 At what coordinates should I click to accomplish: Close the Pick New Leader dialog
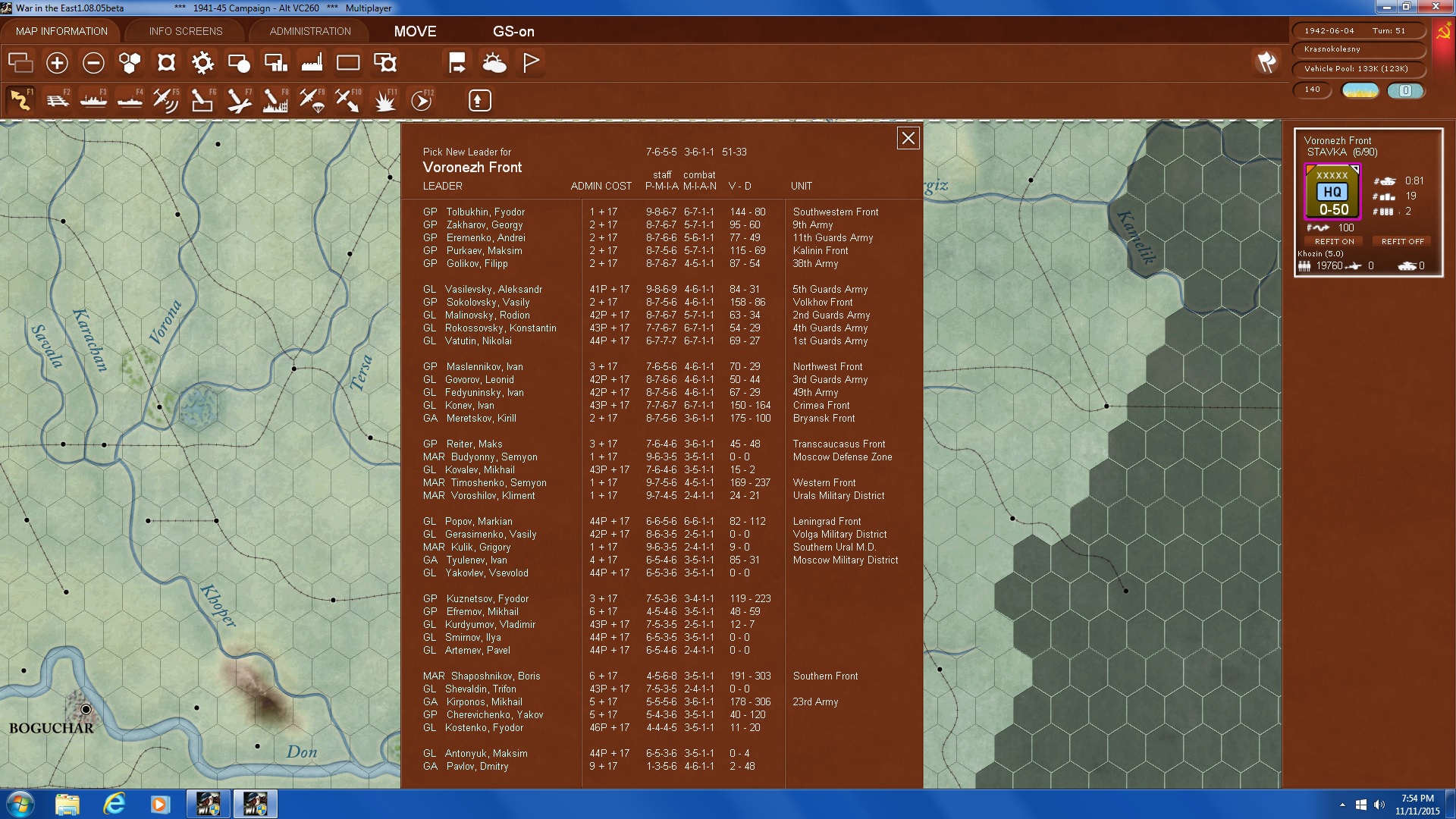908,138
